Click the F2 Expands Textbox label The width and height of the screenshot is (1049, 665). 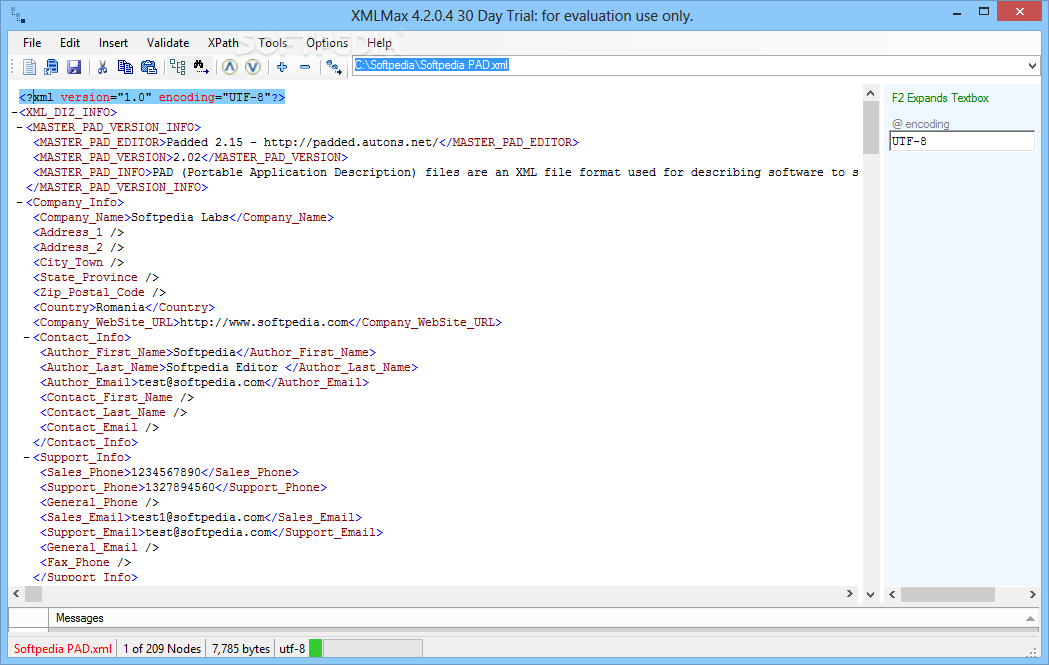(x=940, y=98)
